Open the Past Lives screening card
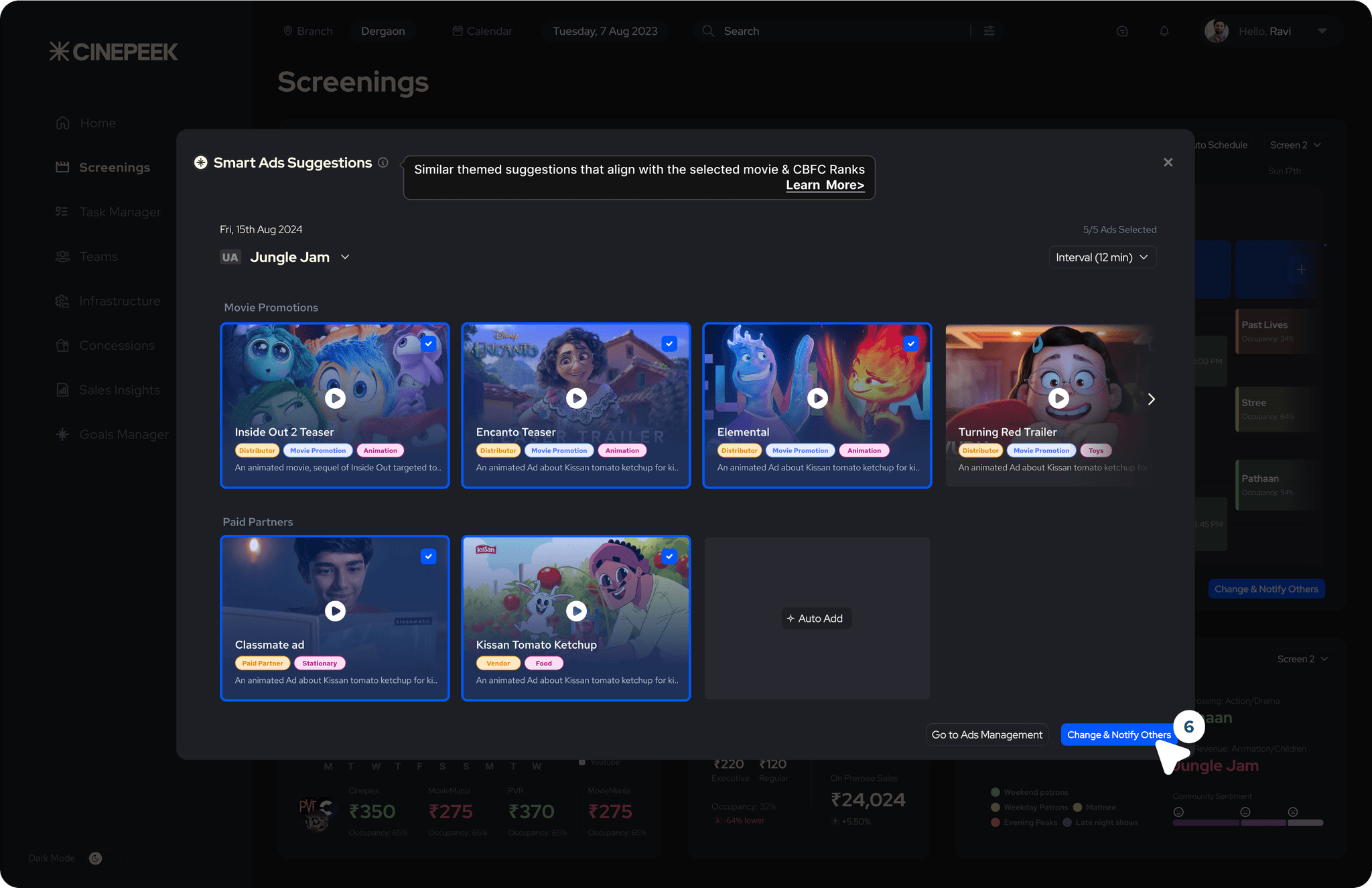Viewport: 1372px width, 888px height. (1277, 331)
